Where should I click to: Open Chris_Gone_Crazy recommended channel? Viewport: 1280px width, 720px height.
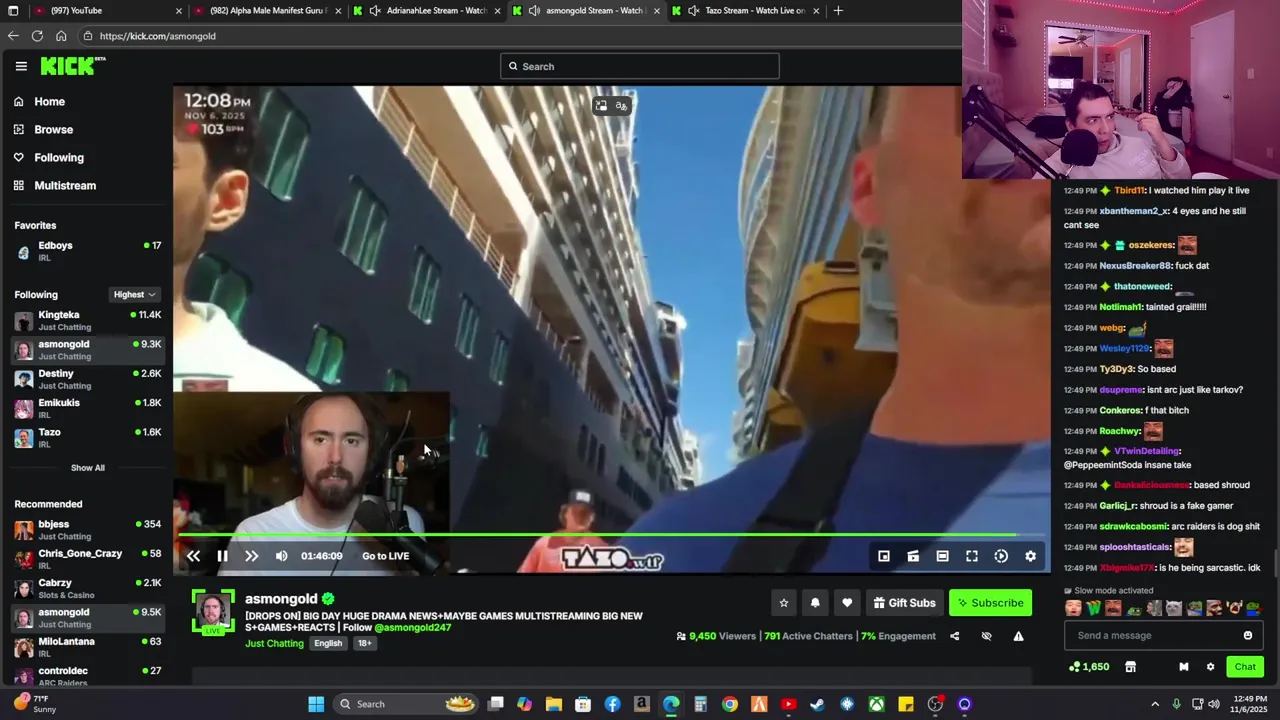coord(87,558)
